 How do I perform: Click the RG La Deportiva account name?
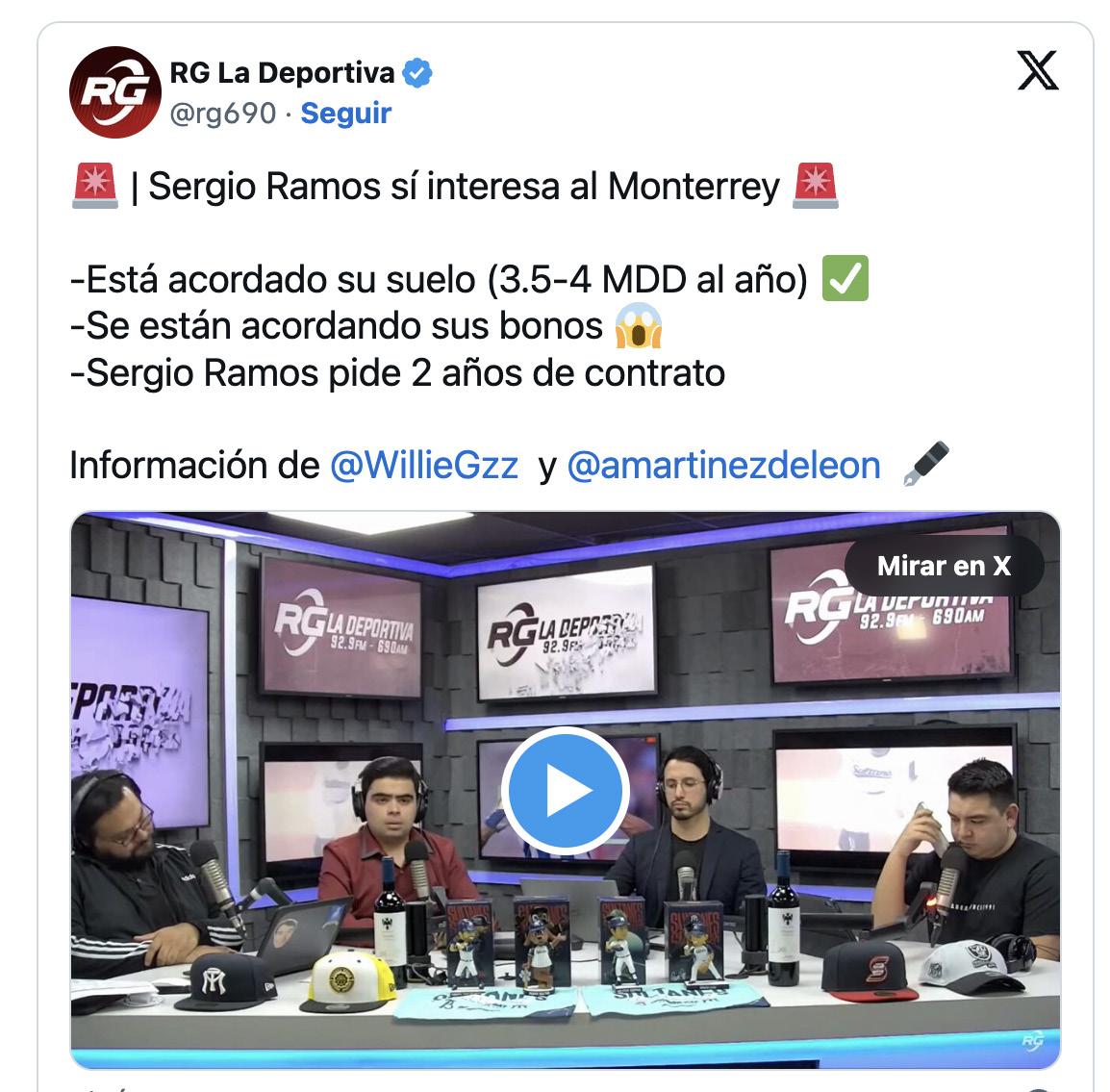pyautogui.click(x=282, y=73)
